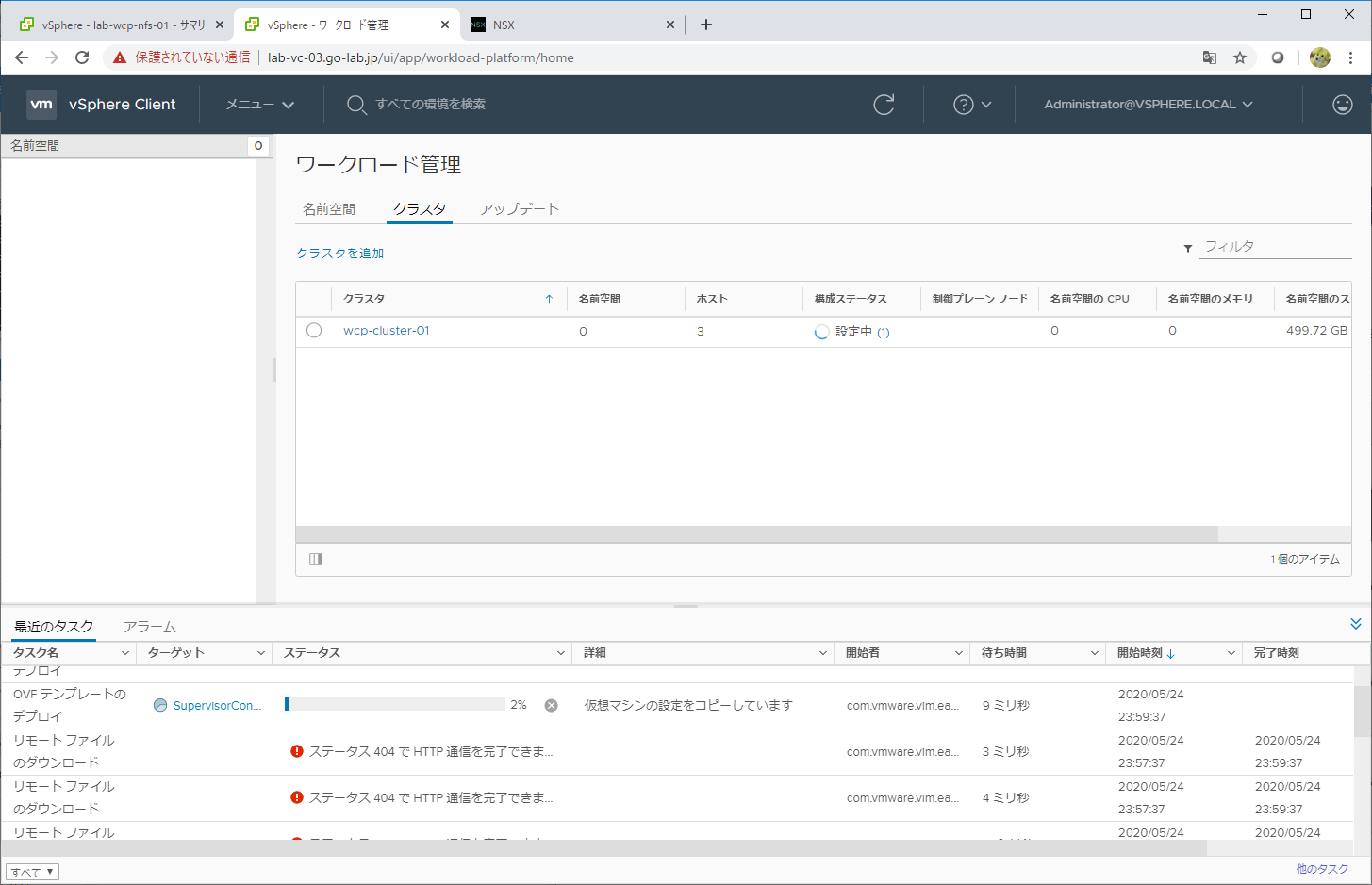This screenshot has width=1372, height=885.
Task: Click the 制御プレーン ノード column header
Action: pos(980,299)
